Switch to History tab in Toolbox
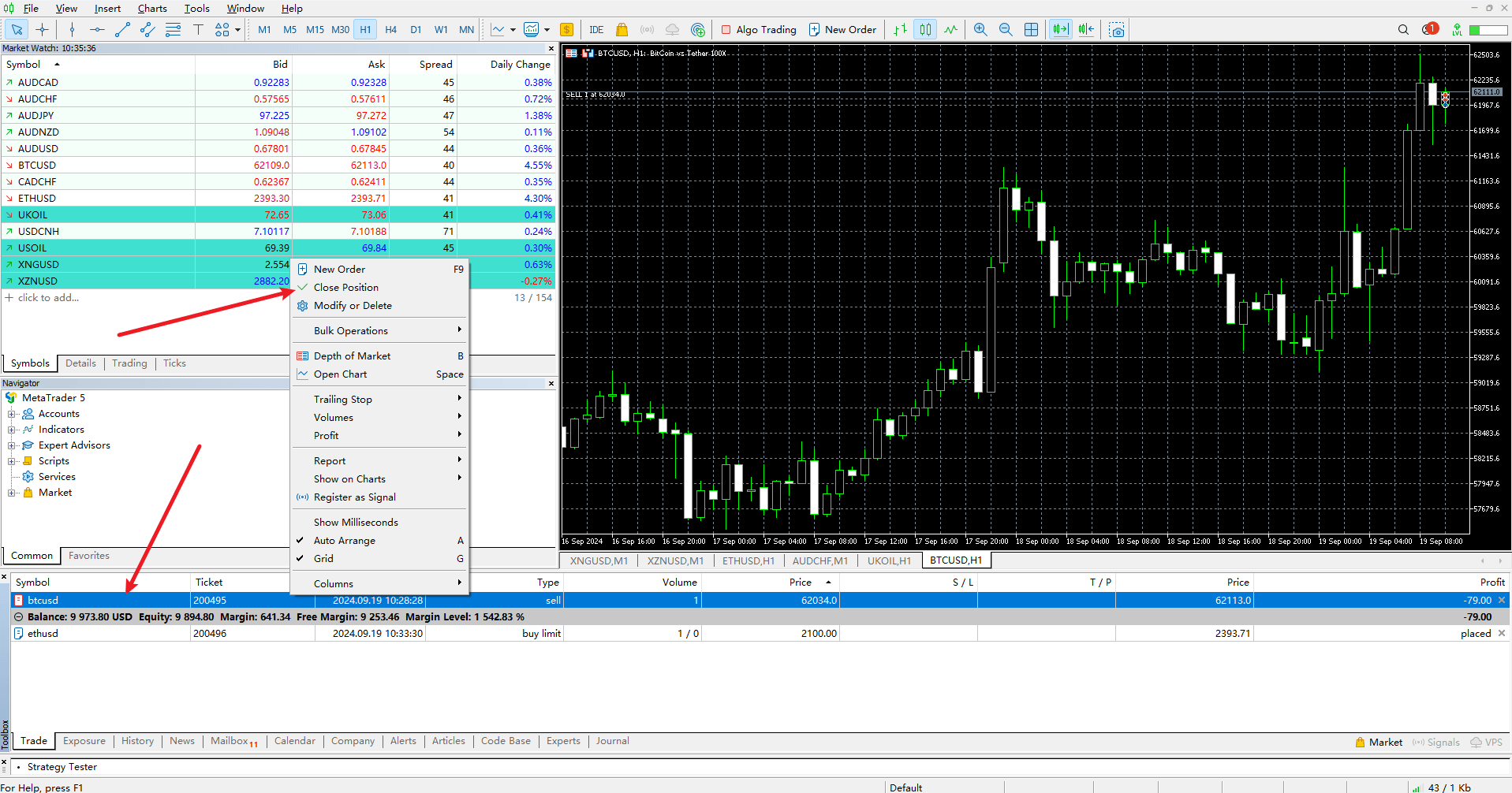The width and height of the screenshot is (1512, 793). 137,741
